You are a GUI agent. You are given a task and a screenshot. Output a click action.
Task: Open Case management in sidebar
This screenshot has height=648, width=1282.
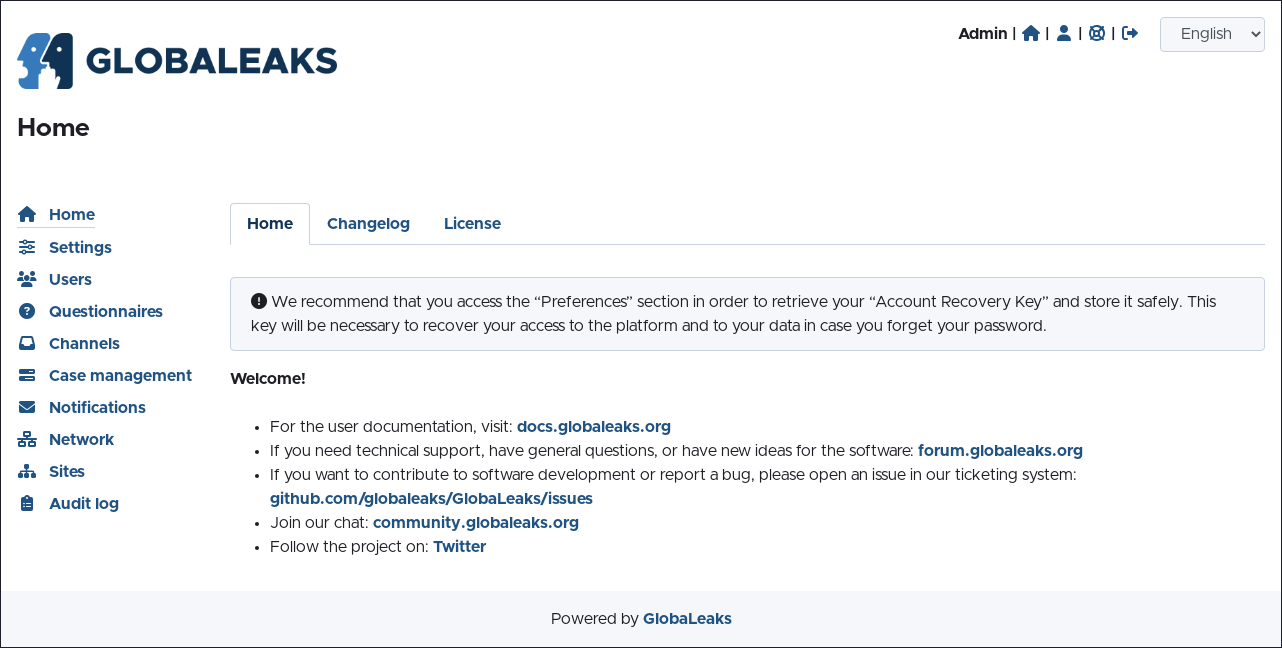coord(120,375)
